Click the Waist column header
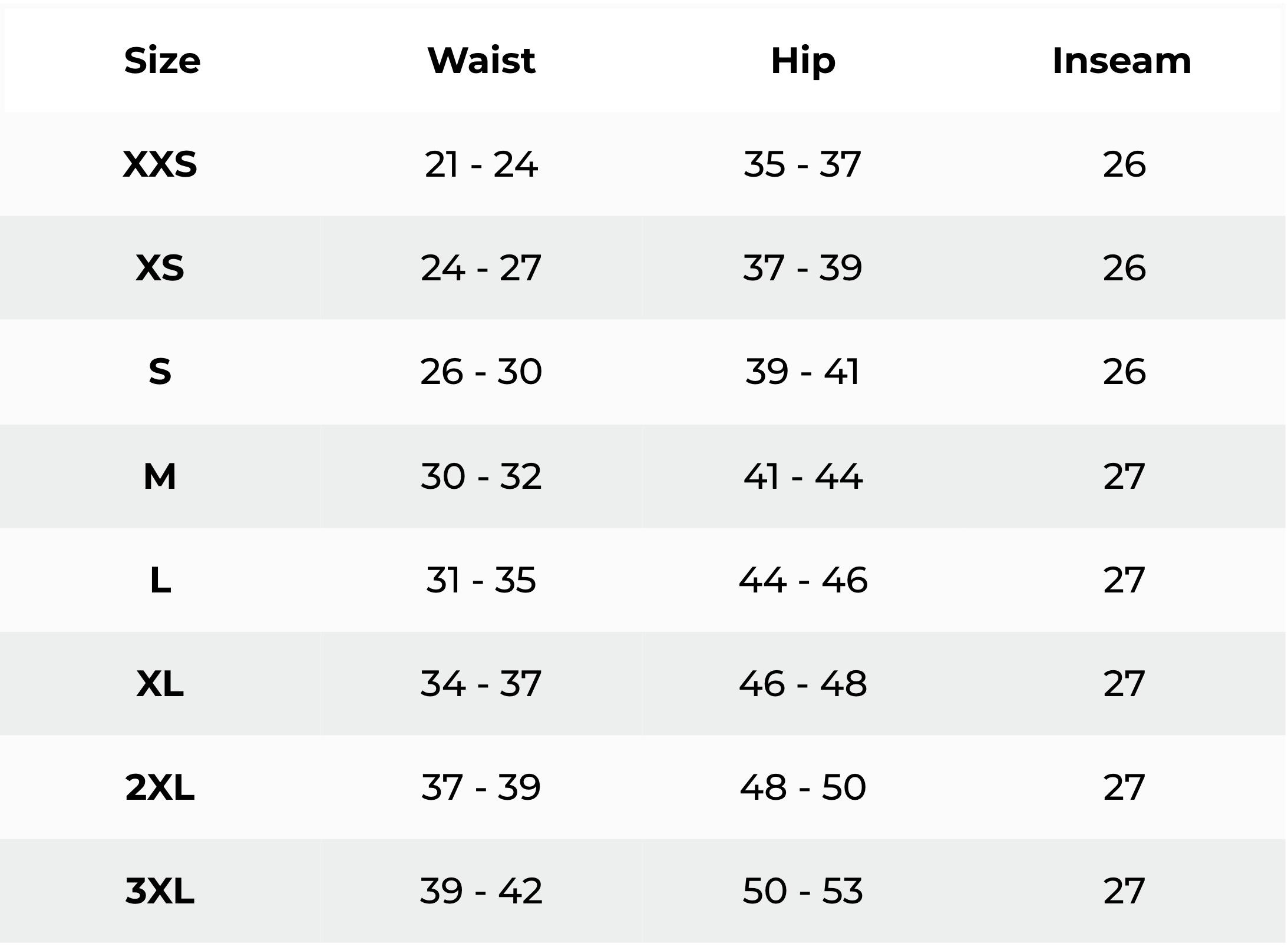The width and height of the screenshot is (1288, 947). 481,61
